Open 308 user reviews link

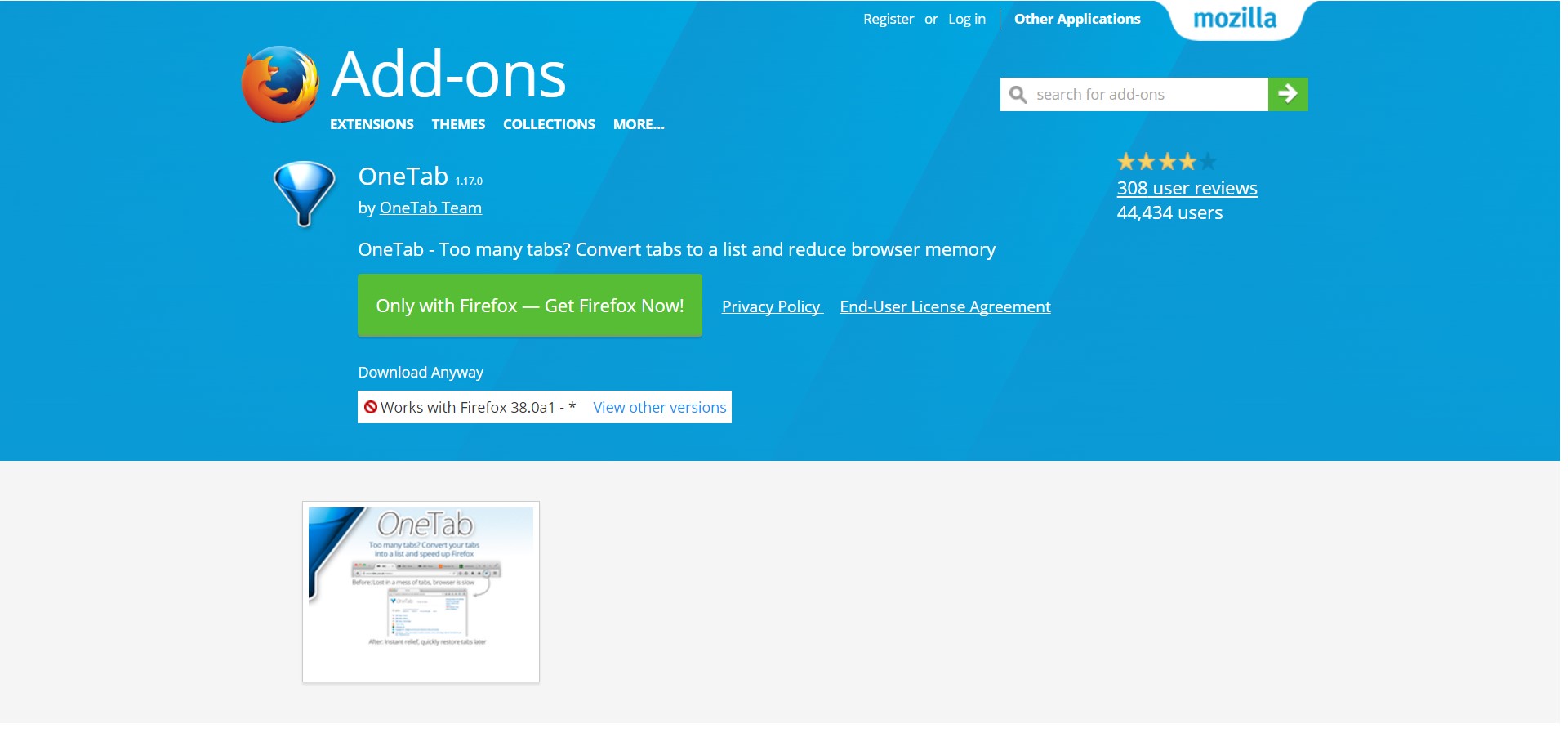click(1187, 188)
